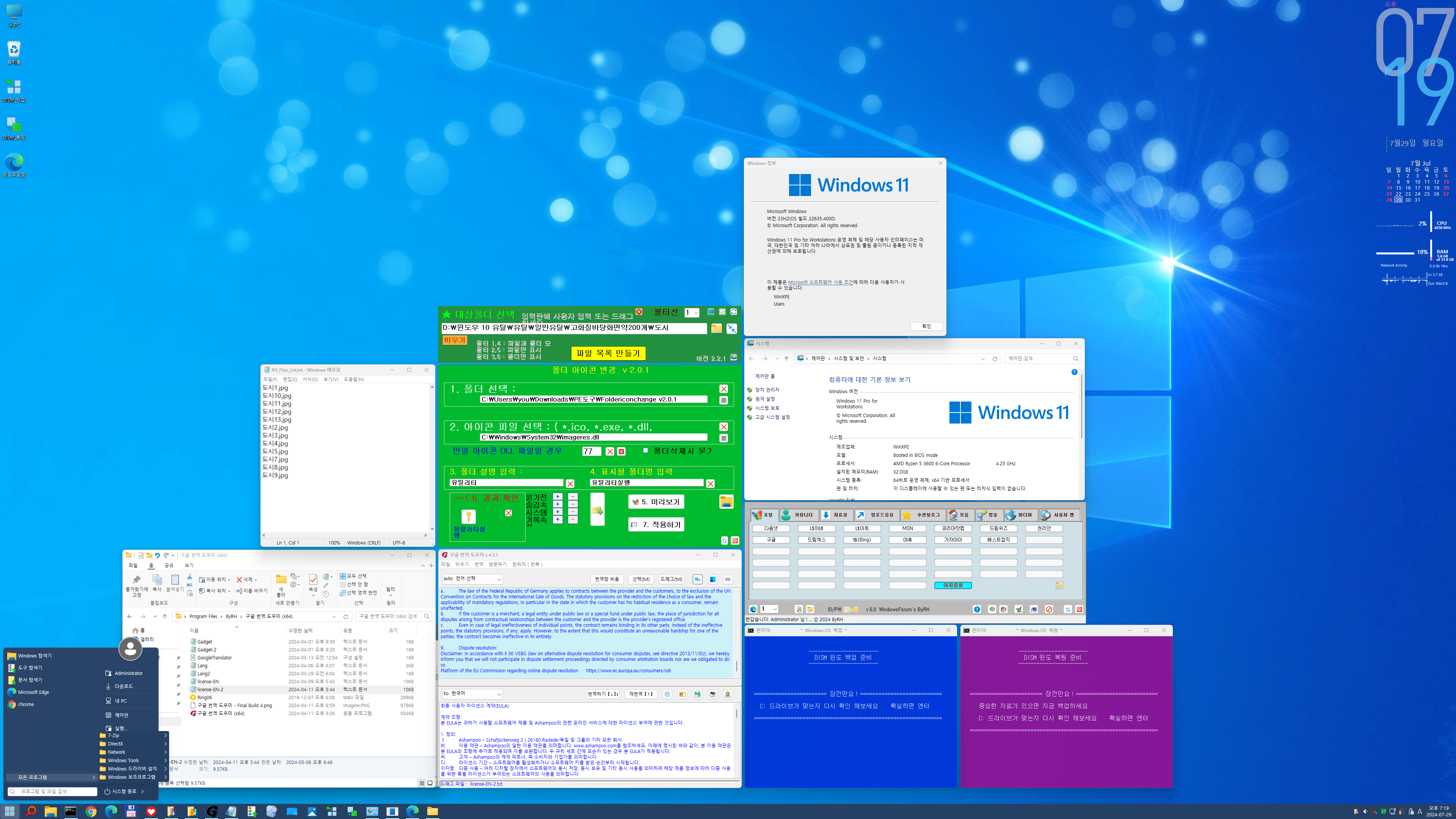Click the blue help question icon in launcher
1456x819 pixels.
[x=977, y=609]
